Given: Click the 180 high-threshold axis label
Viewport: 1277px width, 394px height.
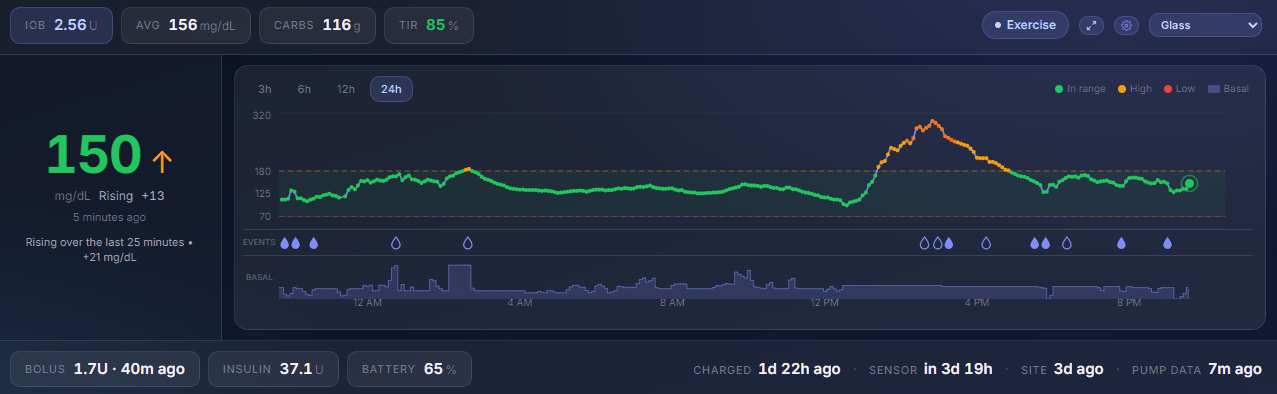Looking at the screenshot, I should (x=262, y=171).
